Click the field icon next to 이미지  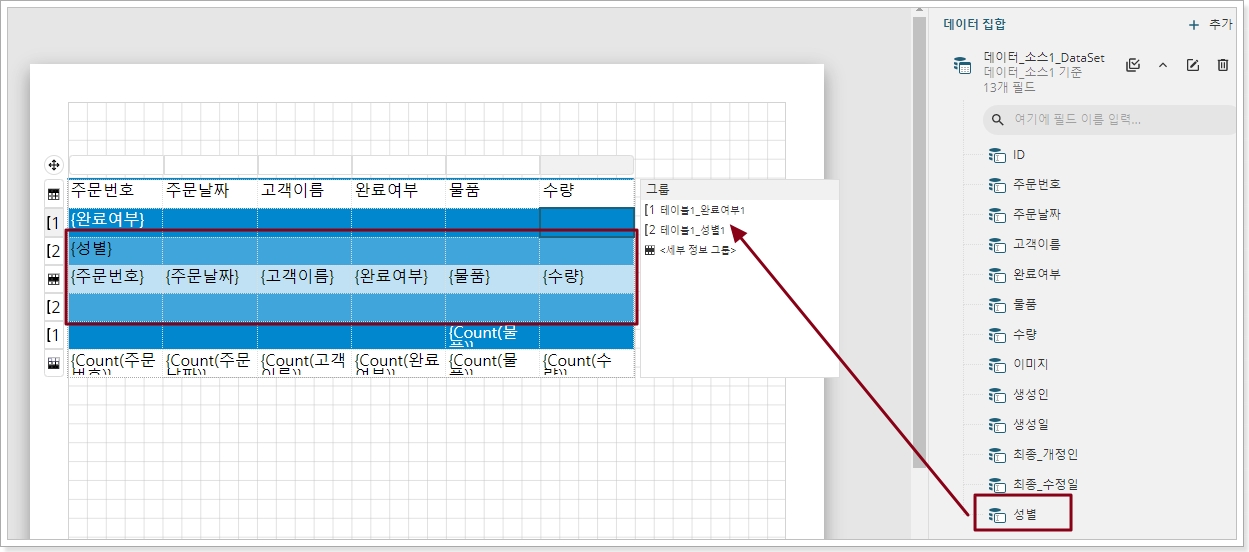pos(996,365)
